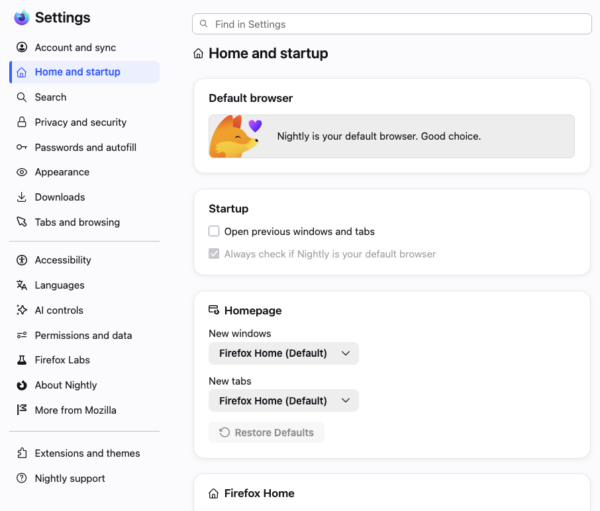600x511 pixels.
Task: Go to Permissions and data category
Action: (84, 335)
